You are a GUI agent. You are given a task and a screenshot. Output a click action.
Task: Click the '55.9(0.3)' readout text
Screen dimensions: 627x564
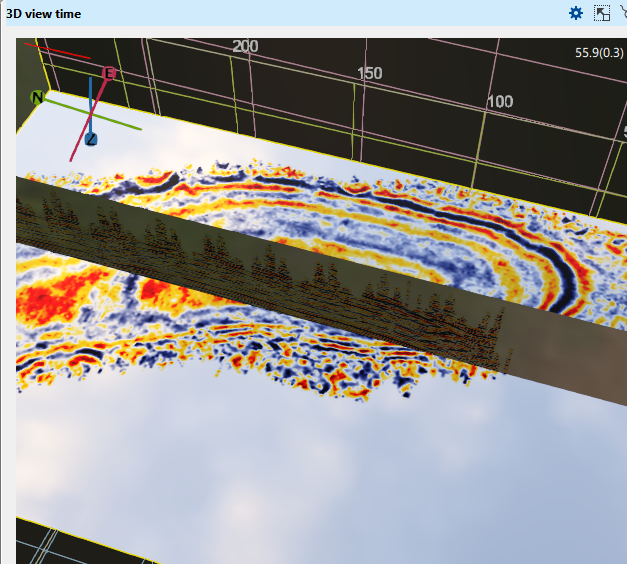click(x=599, y=53)
